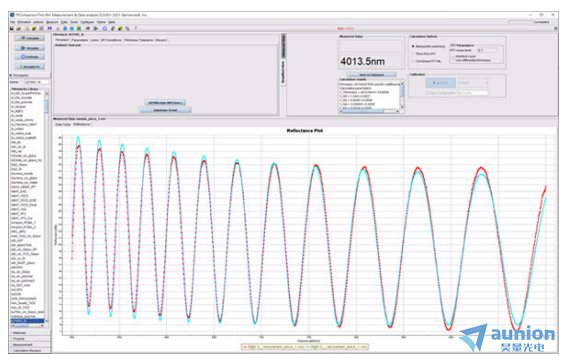Expand the Projects panel
This screenshot has height=363, width=567.
coord(30,339)
